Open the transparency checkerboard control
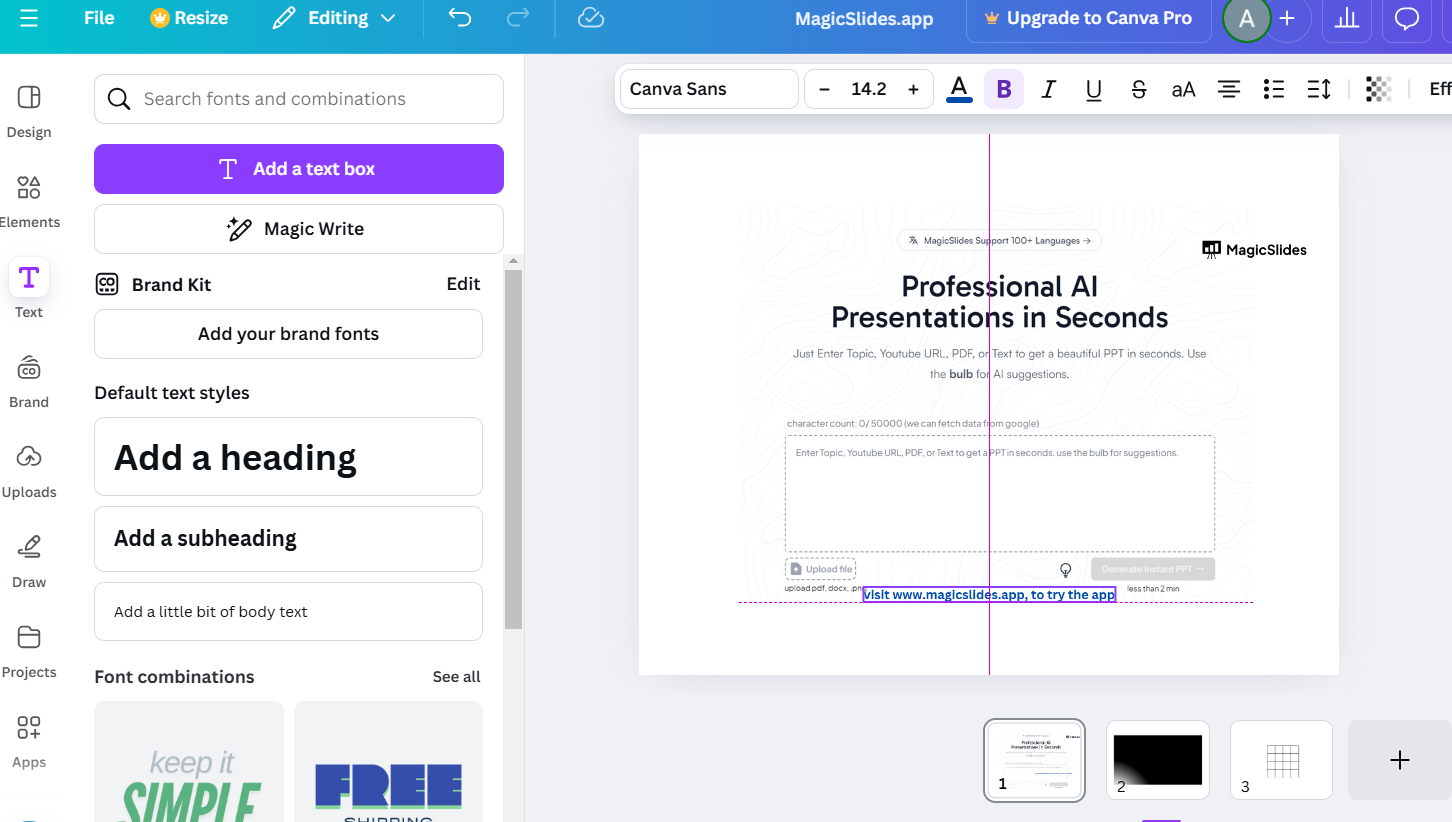This screenshot has height=822, width=1452. (x=1379, y=89)
